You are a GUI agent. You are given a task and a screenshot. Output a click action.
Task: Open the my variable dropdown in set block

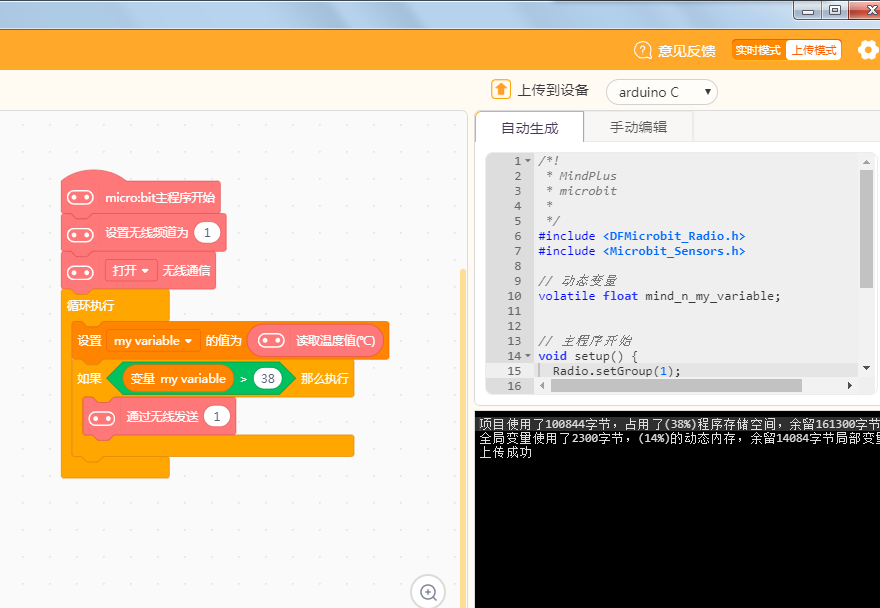pyautogui.click(x=153, y=341)
